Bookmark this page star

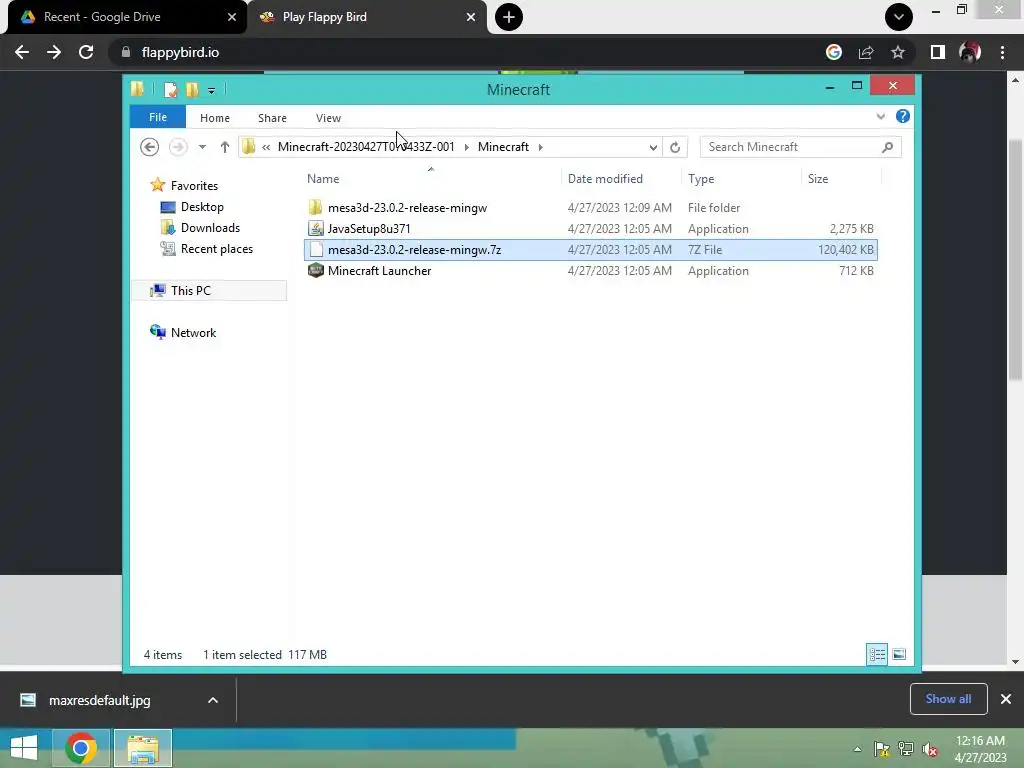point(898,52)
